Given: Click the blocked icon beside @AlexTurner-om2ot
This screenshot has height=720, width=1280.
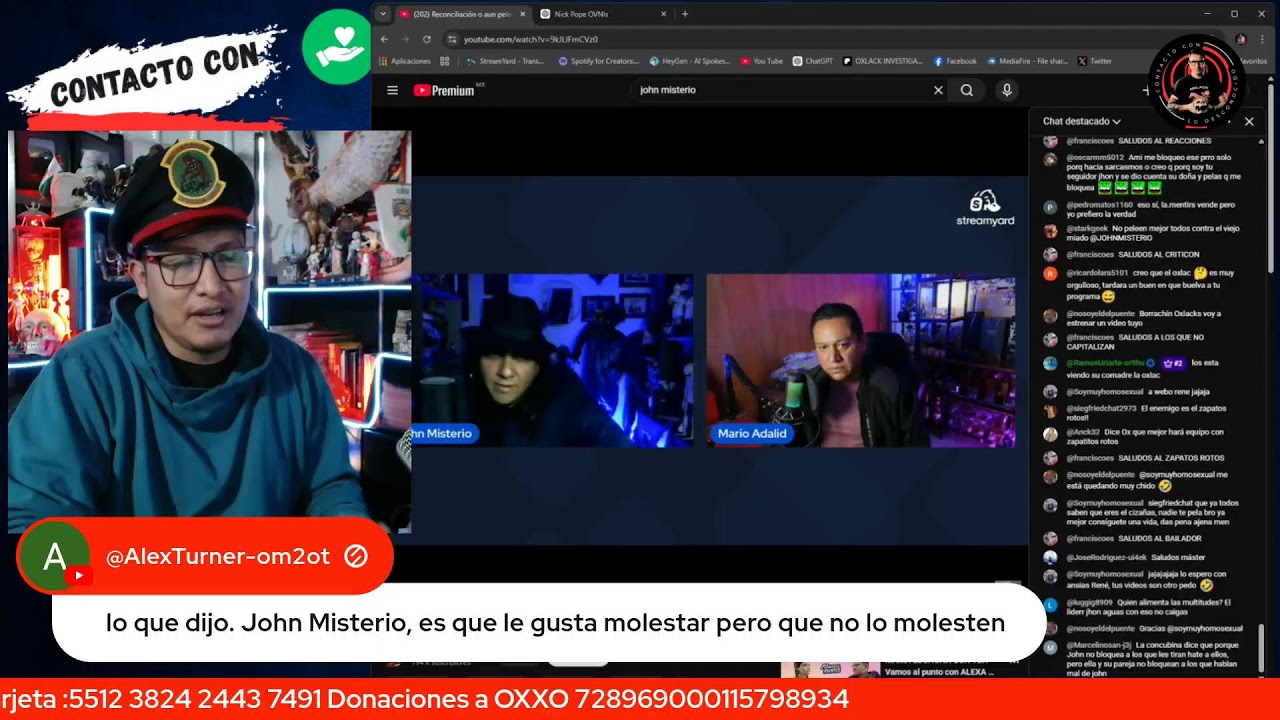Looking at the screenshot, I should coord(355,557).
